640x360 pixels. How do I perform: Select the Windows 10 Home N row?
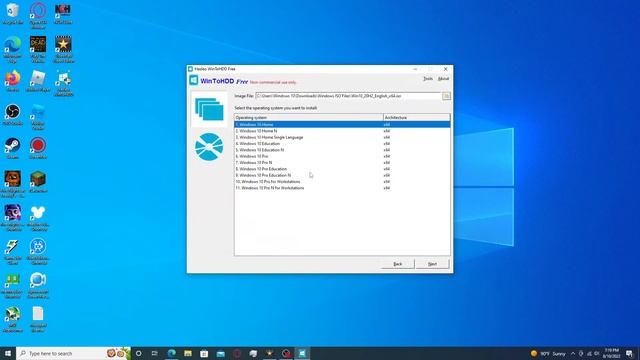342,131
